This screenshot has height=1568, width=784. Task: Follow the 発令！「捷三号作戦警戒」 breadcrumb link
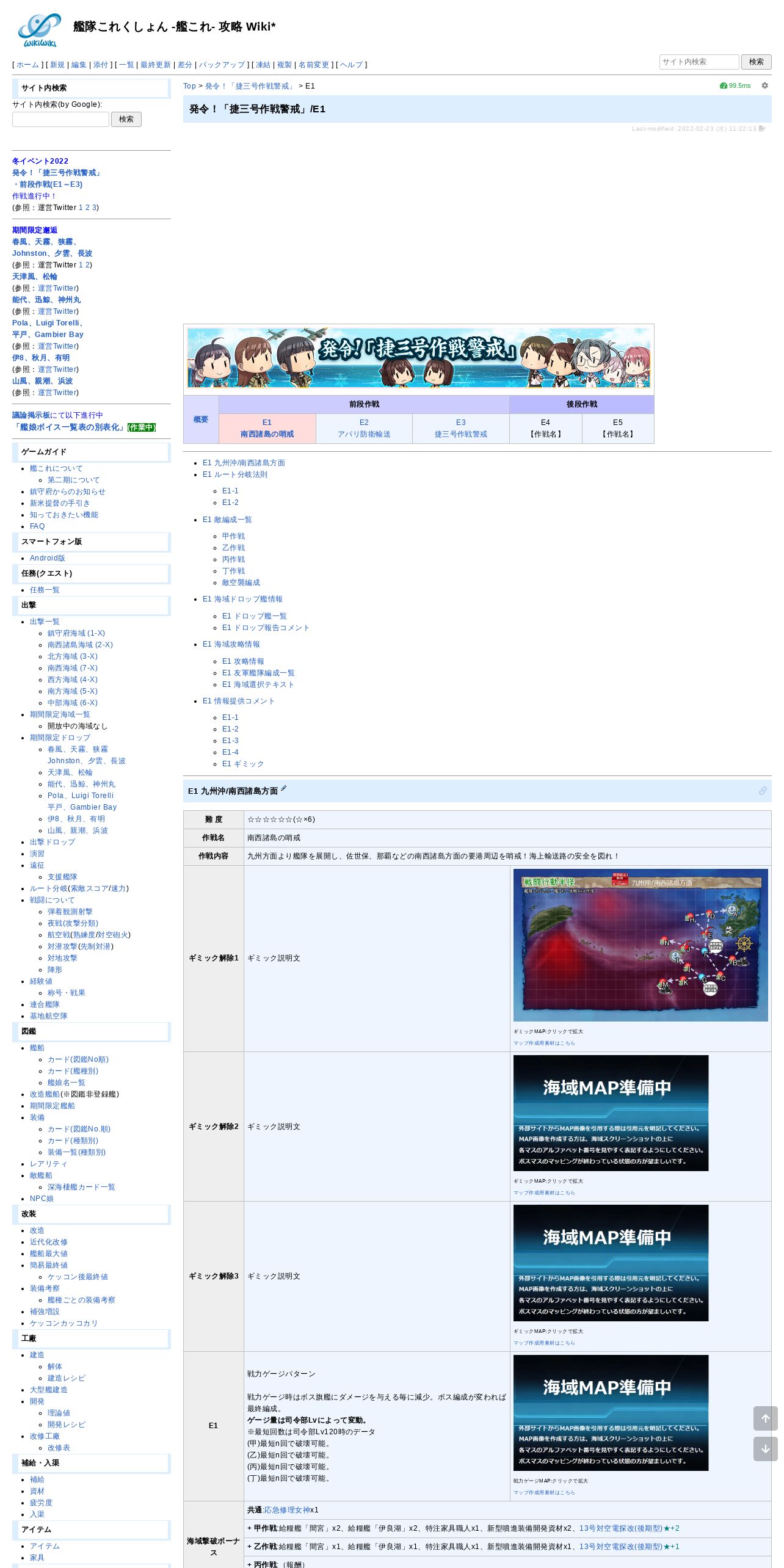click(250, 86)
